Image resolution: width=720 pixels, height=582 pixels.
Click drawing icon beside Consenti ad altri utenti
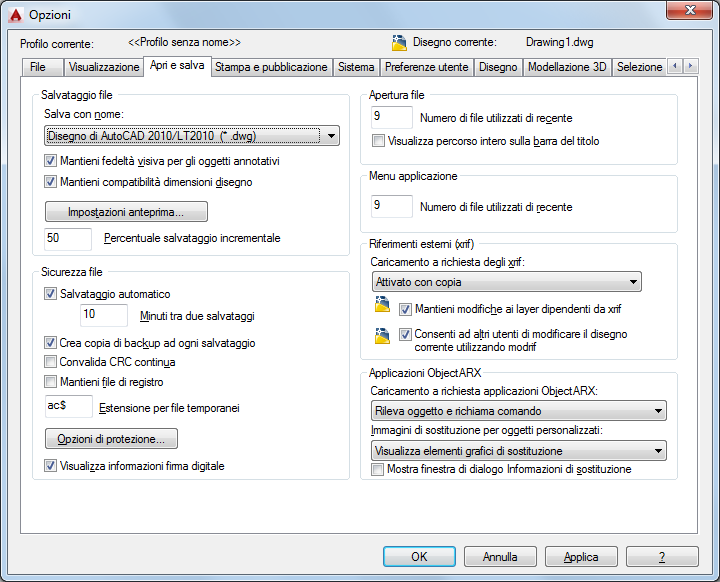[x=382, y=336]
